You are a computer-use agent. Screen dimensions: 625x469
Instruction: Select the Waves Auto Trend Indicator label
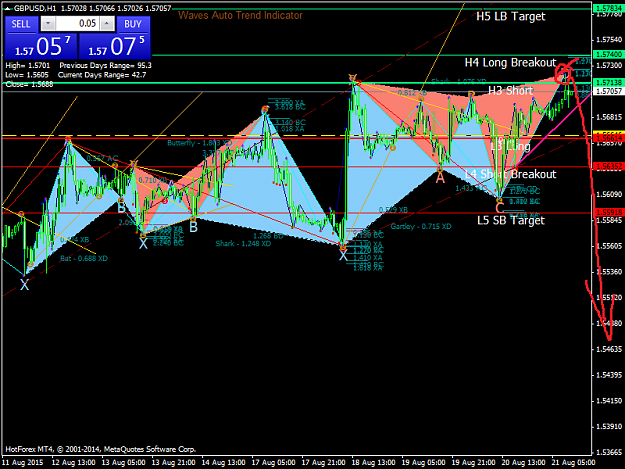[x=240, y=16]
